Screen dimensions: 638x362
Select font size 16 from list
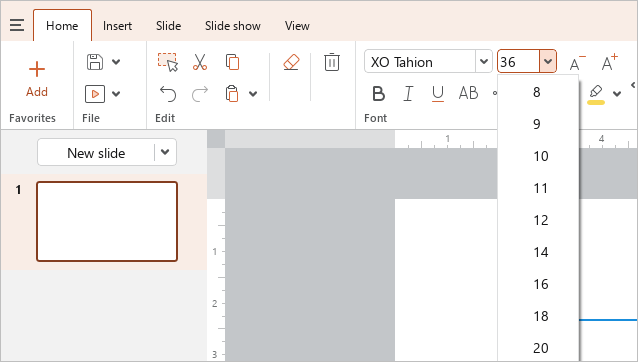[x=538, y=284]
